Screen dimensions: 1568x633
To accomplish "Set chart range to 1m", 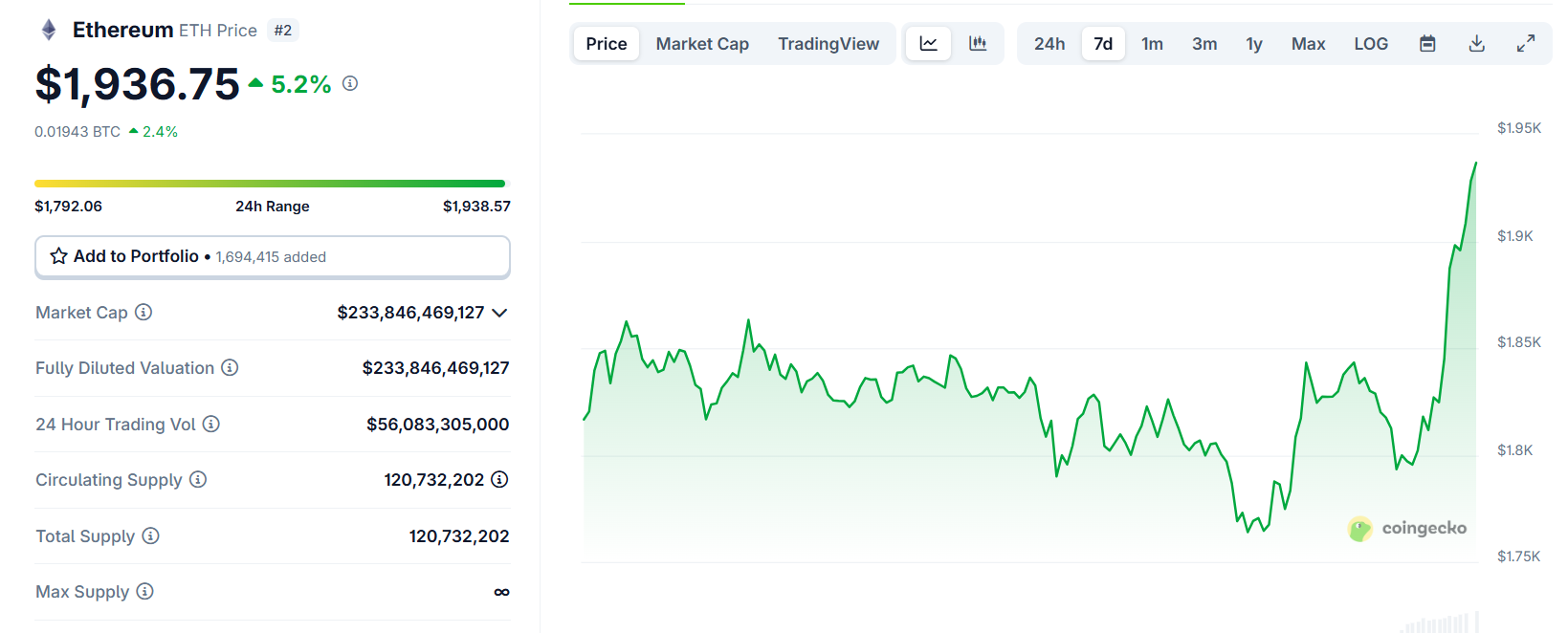I will click(1152, 43).
